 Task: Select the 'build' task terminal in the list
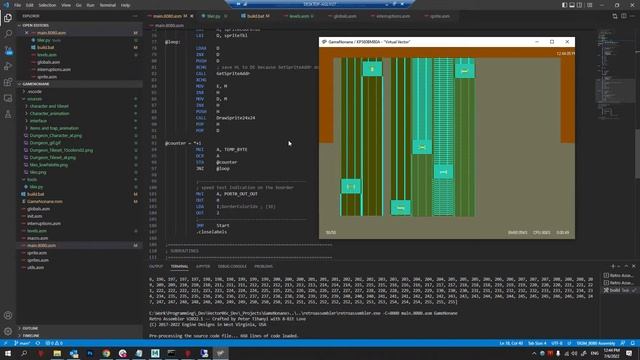[x=619, y=290]
